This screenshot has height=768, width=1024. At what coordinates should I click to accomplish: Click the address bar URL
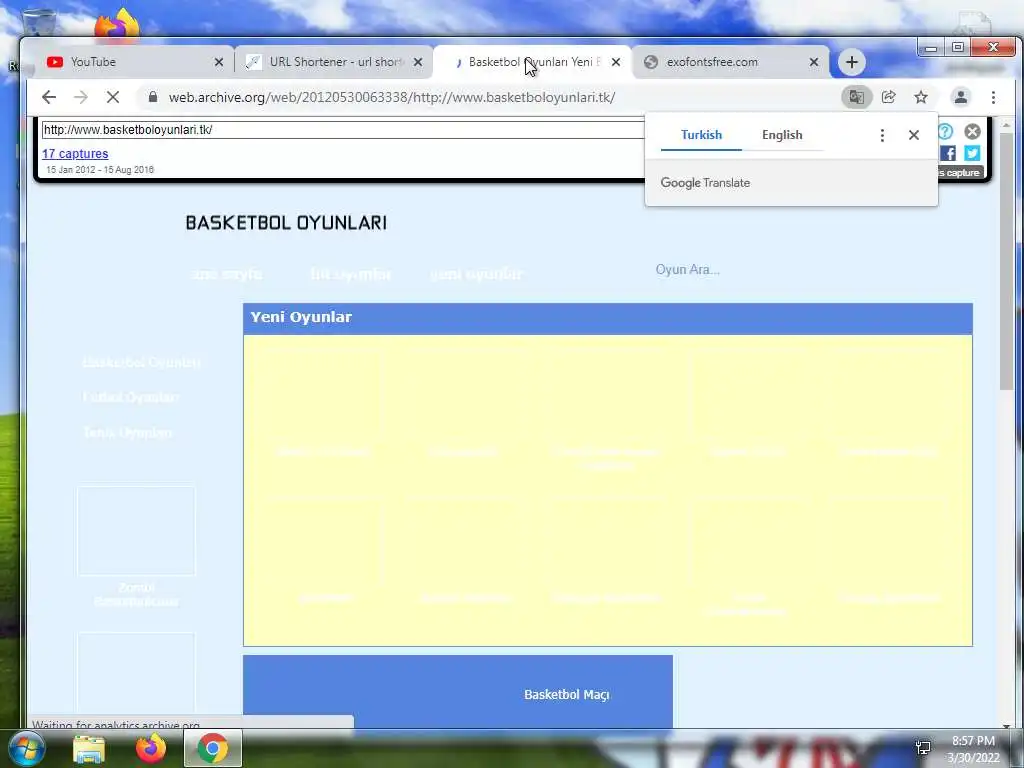(x=392, y=97)
